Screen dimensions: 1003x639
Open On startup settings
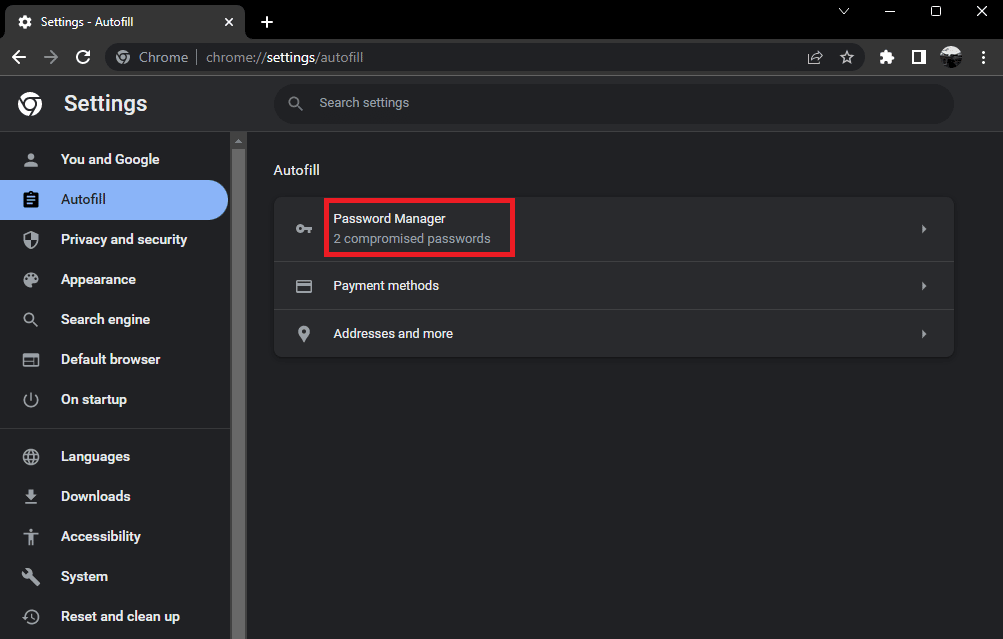[114, 400]
